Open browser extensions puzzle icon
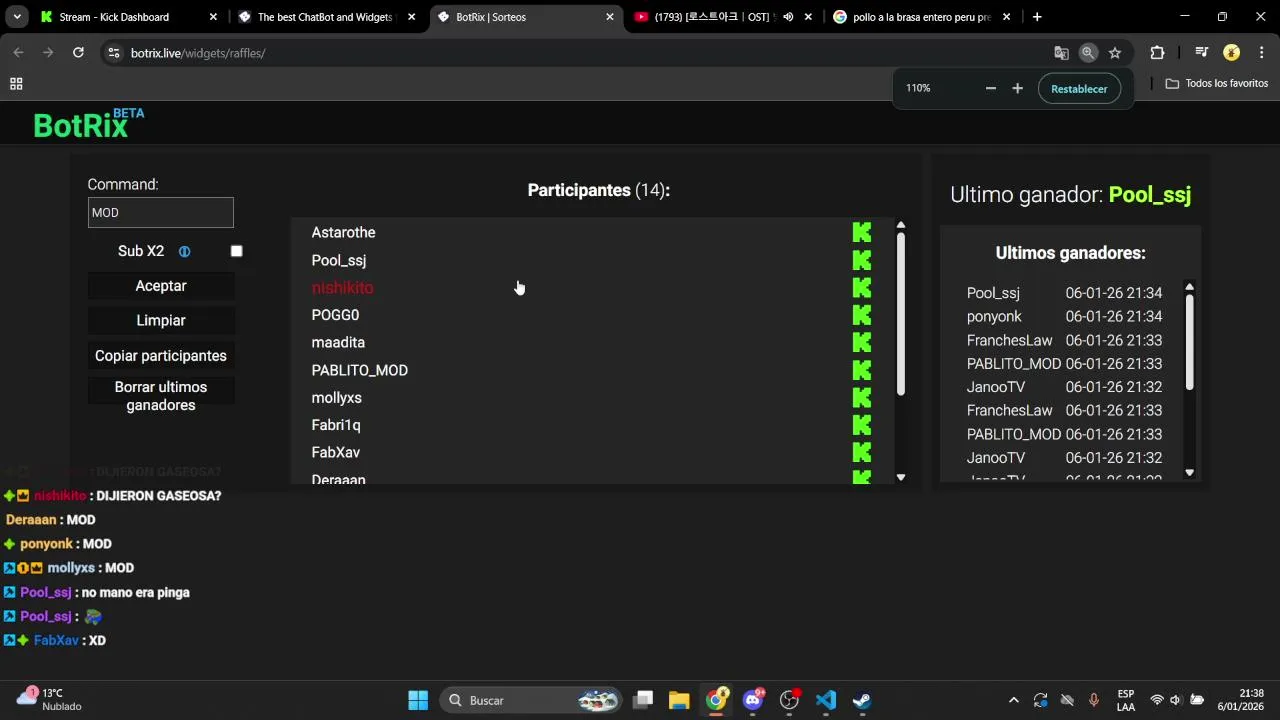The height and width of the screenshot is (720, 1280). 1157,53
